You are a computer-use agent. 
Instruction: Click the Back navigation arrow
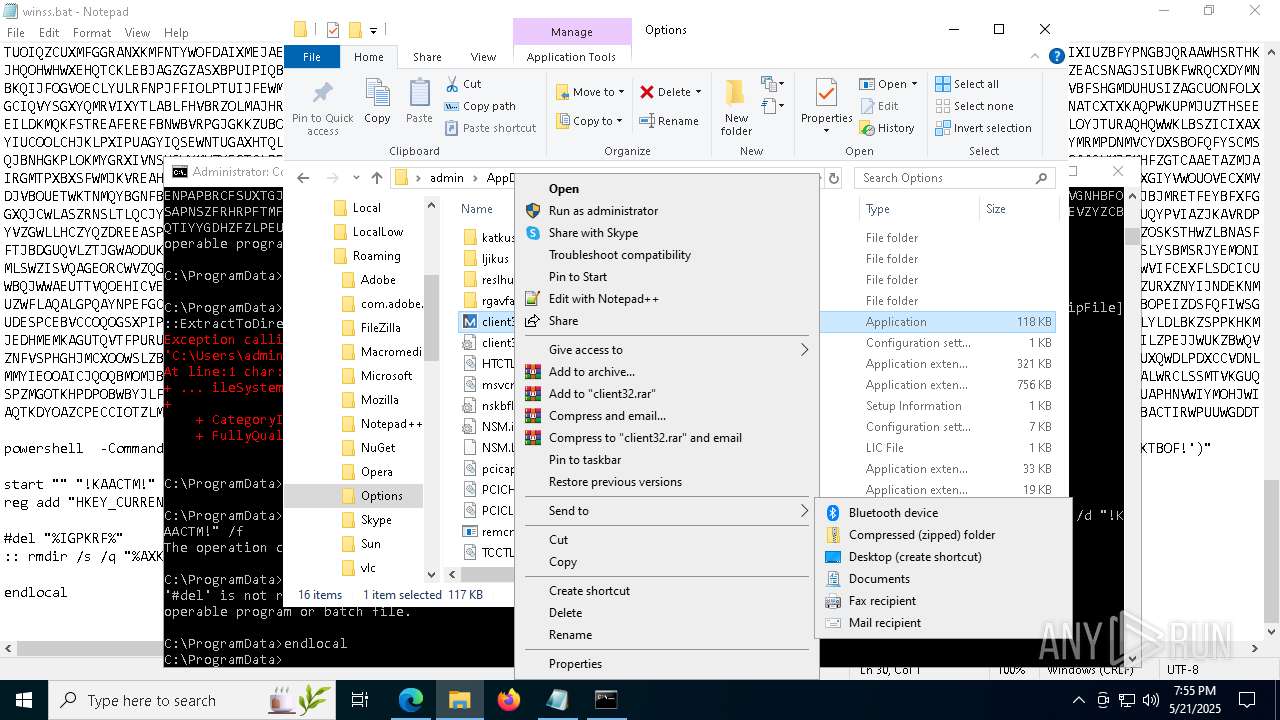pos(303,178)
